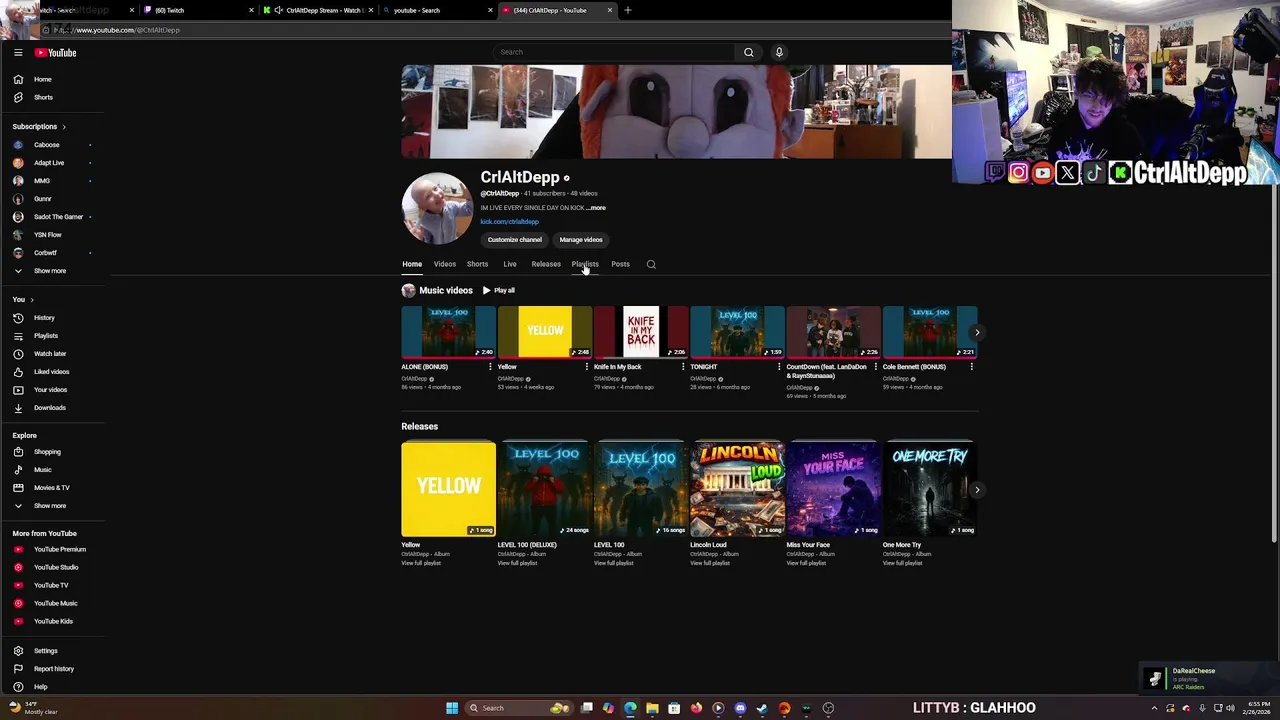Open options menu for TONIGHT video

coord(779,367)
